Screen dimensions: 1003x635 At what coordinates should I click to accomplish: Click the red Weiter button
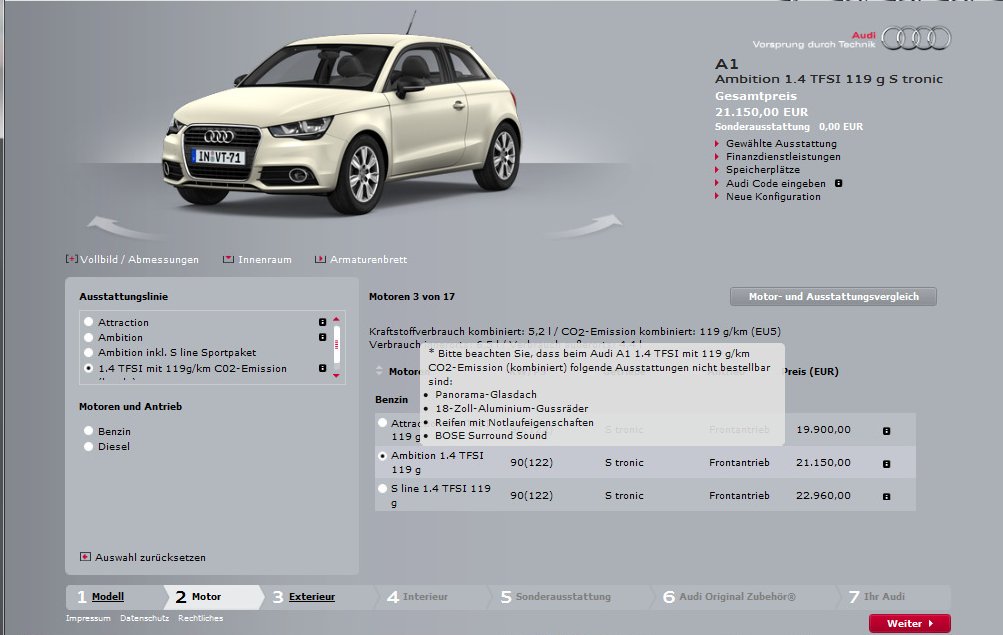910,623
